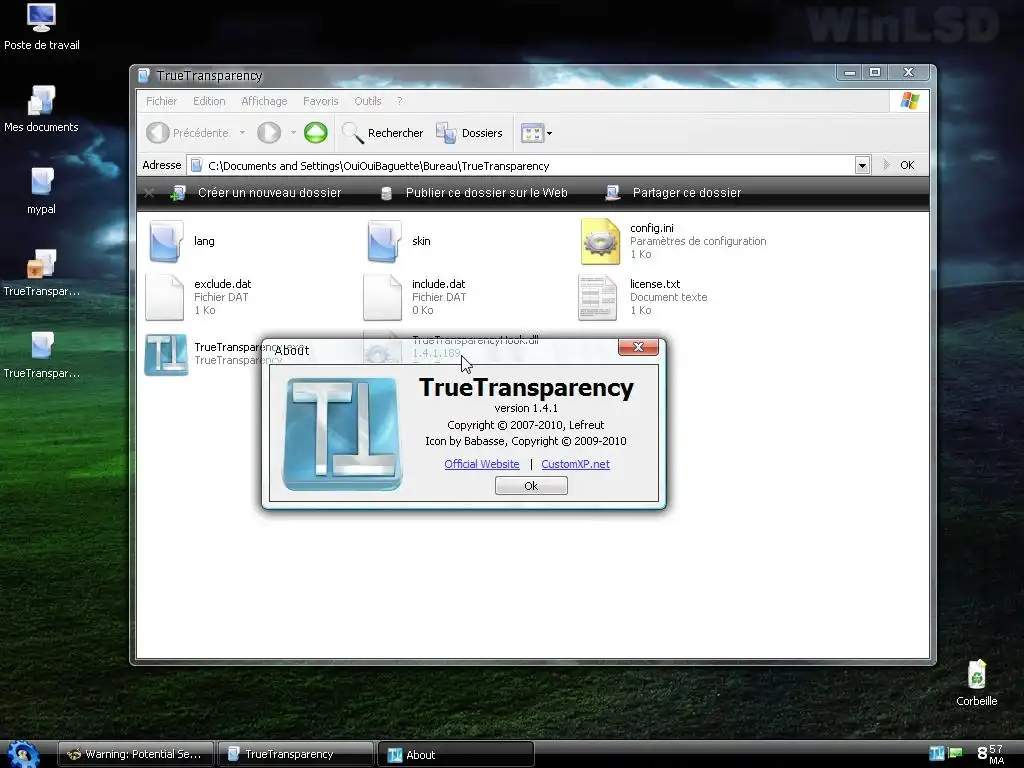The image size is (1024, 768).
Task: Open the Fichier menu
Action: 161,101
